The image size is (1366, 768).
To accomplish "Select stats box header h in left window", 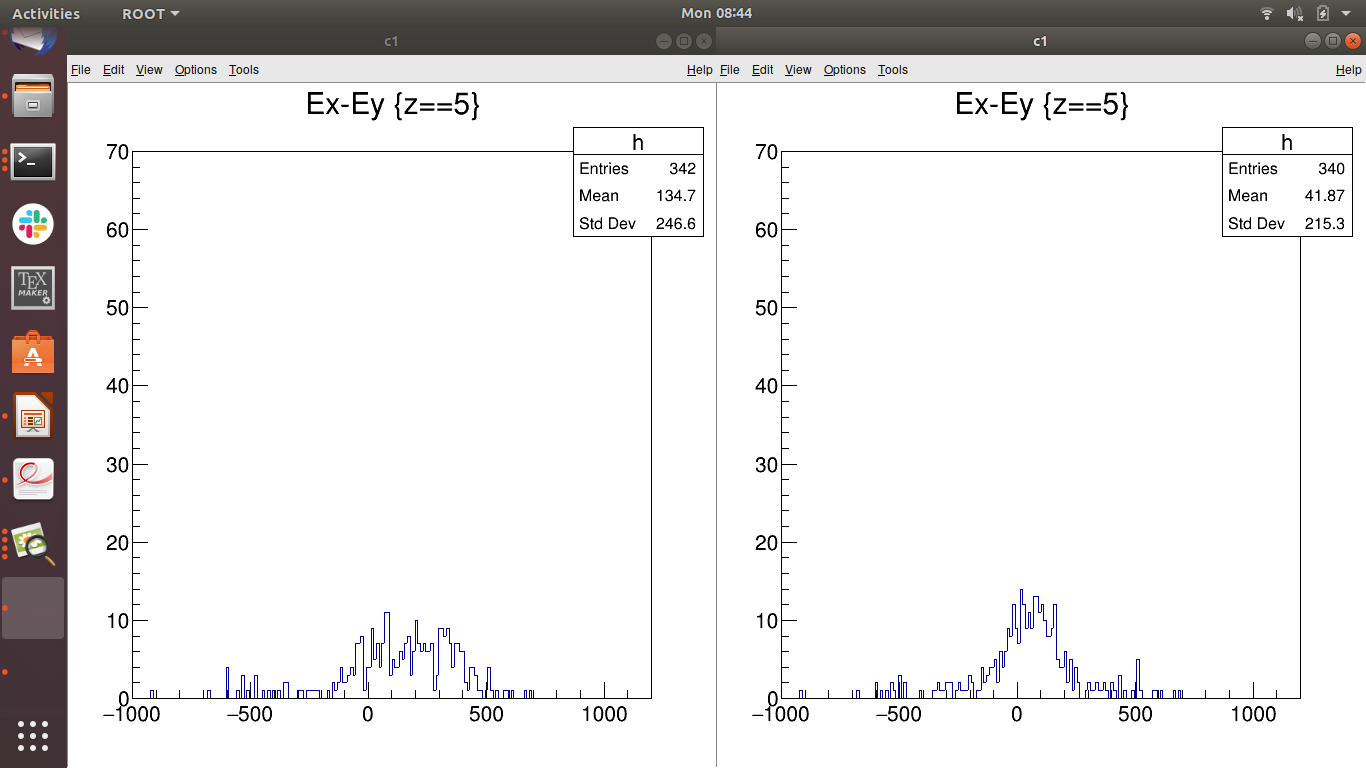I will [638, 142].
